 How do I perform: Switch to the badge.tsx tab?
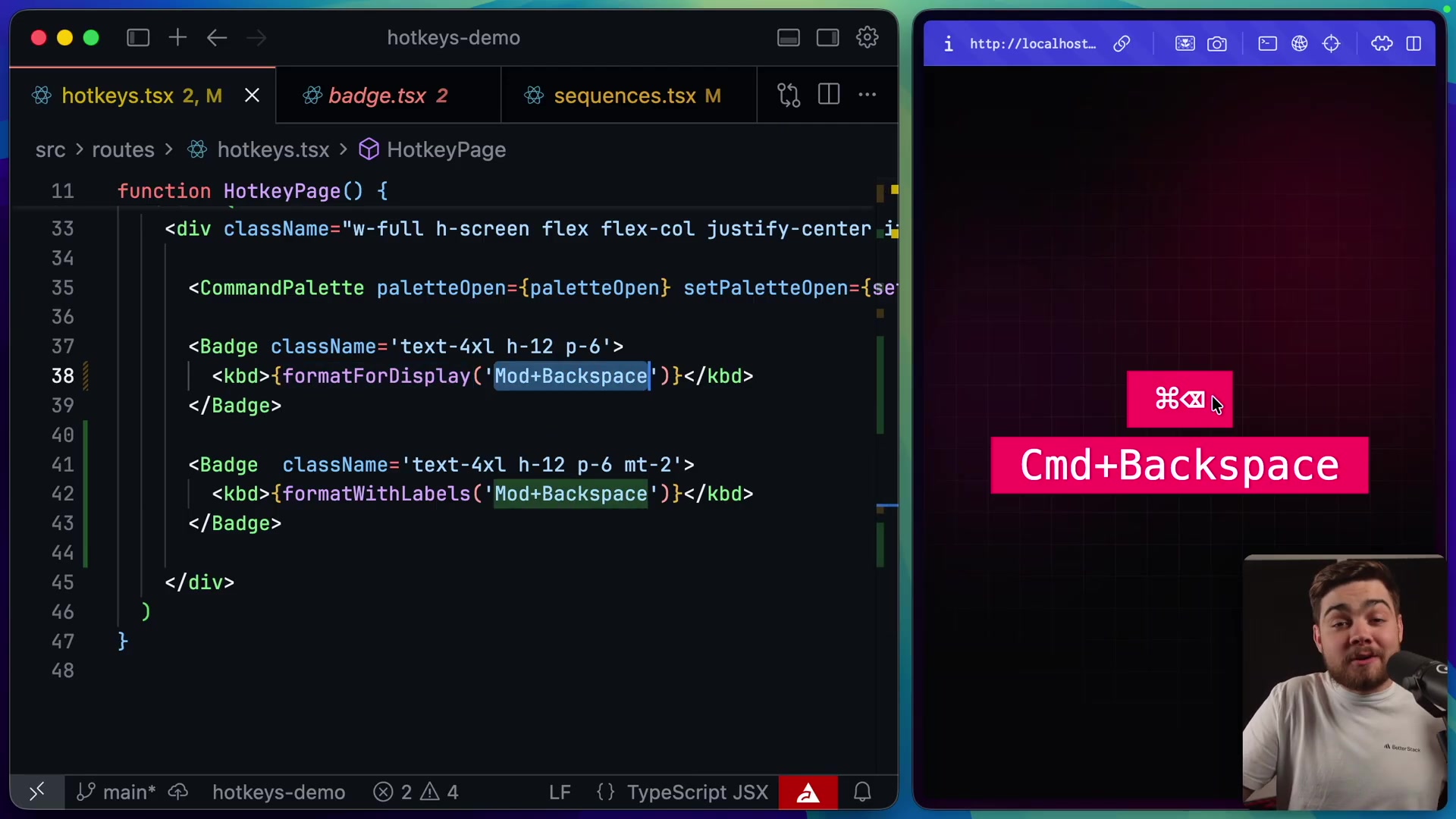[388, 96]
